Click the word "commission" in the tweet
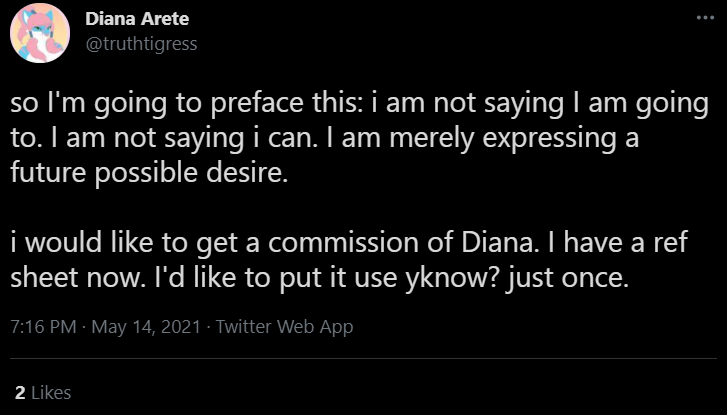 tap(344, 243)
